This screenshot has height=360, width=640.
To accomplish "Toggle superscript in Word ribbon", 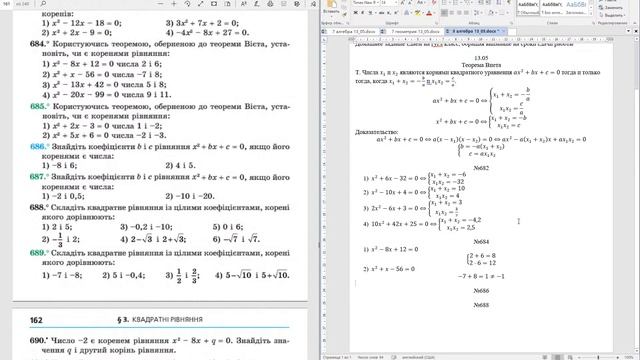I will (x=396, y=13).
